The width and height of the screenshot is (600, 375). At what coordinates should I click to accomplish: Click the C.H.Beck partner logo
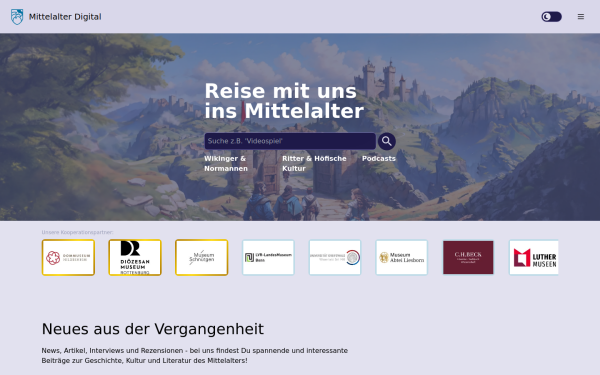(x=468, y=258)
